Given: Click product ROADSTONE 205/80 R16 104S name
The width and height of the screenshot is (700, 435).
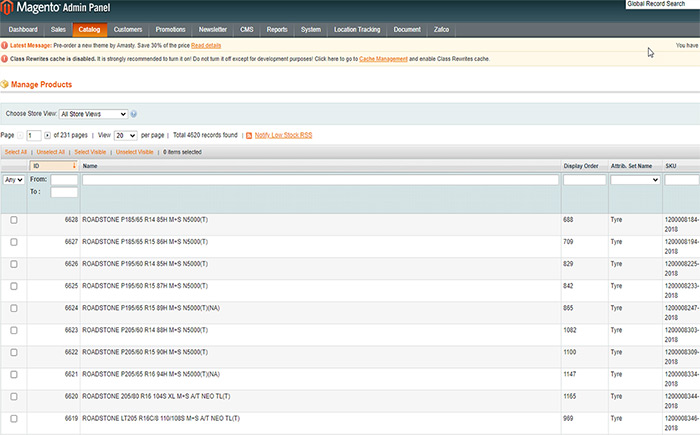Looking at the screenshot, I should [x=156, y=397].
